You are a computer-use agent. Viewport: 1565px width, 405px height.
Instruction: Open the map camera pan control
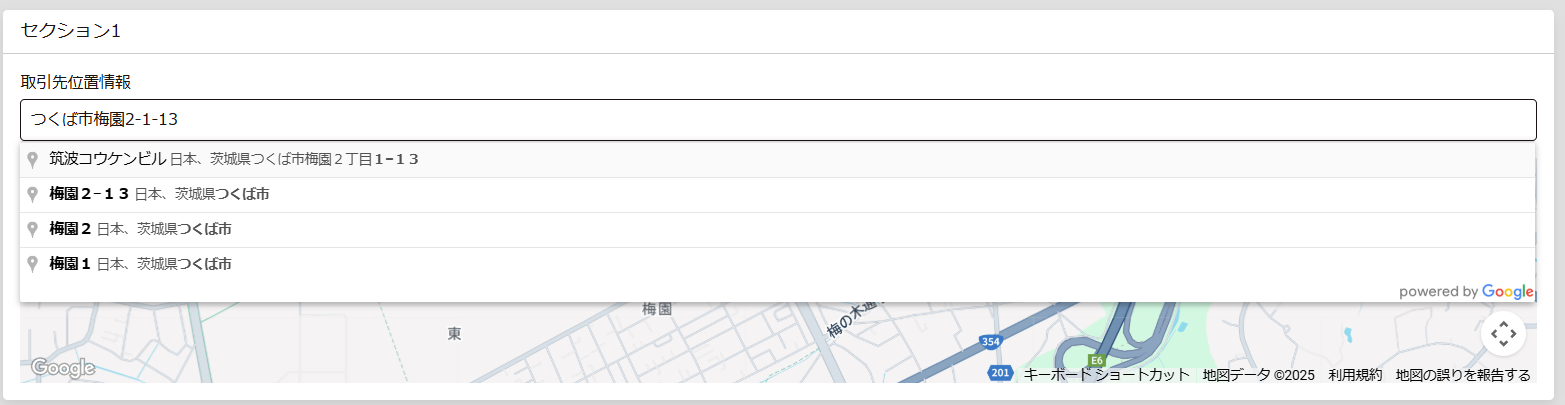(x=1503, y=333)
